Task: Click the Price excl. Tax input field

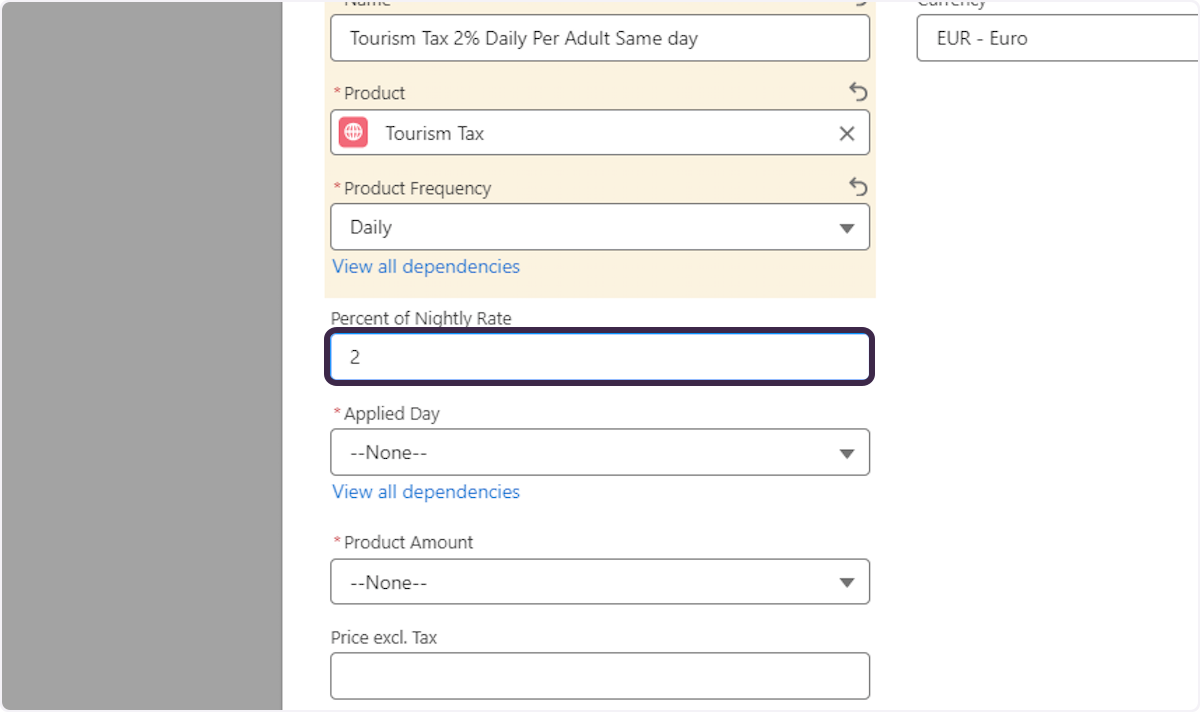Action: coord(600,676)
